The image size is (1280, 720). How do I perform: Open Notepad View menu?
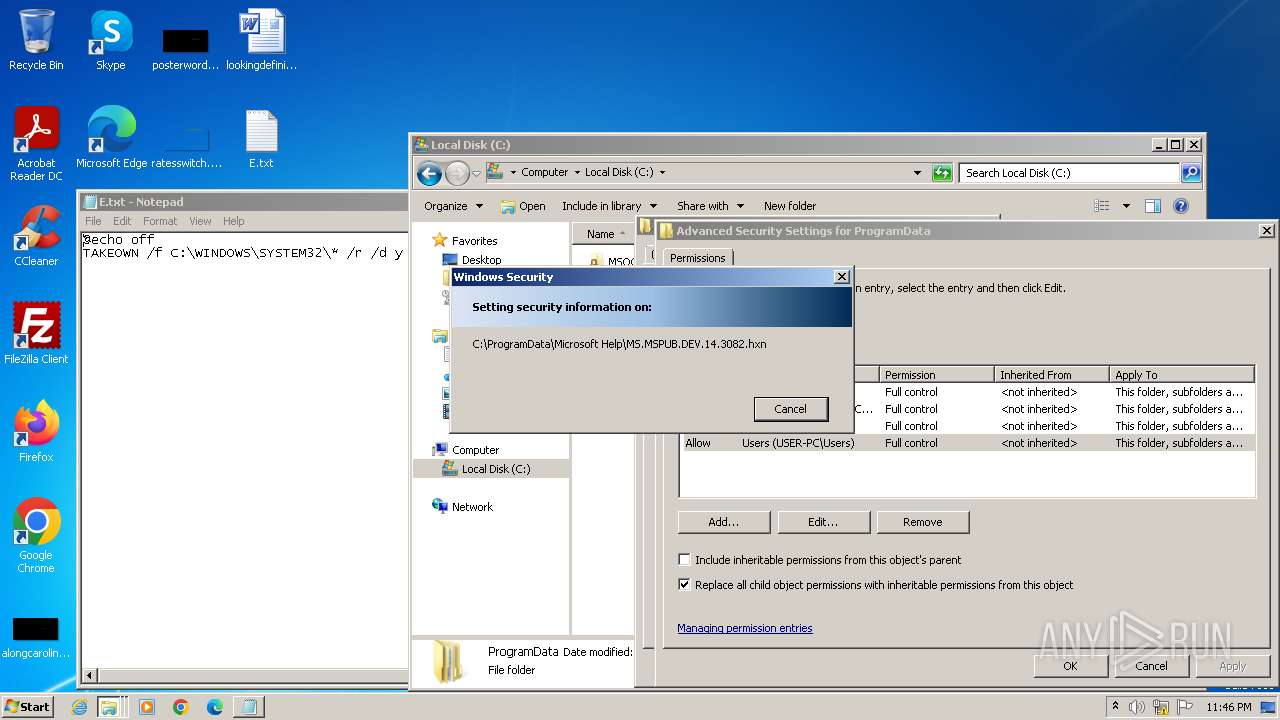click(200, 221)
